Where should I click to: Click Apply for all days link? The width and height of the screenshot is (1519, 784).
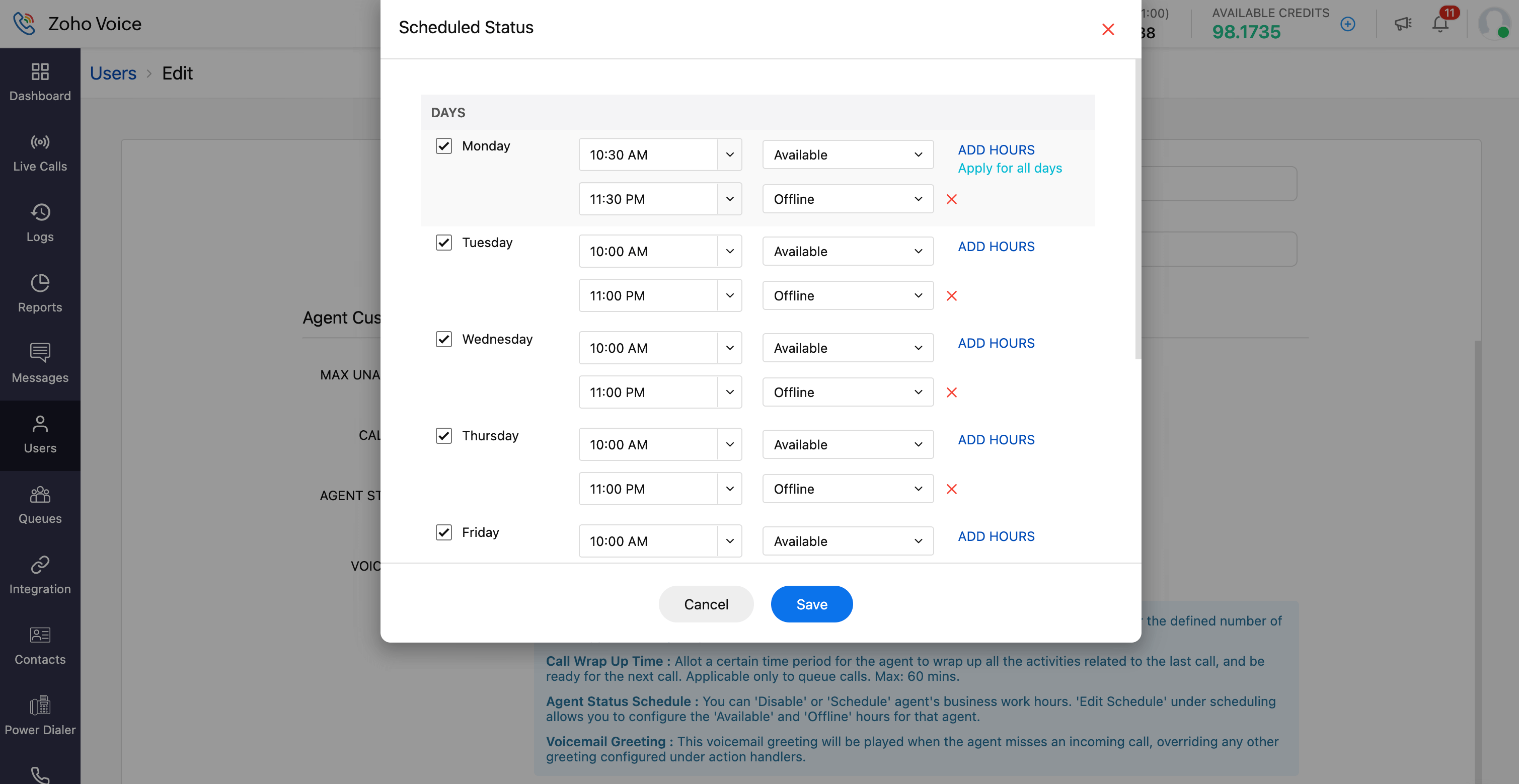(1010, 169)
